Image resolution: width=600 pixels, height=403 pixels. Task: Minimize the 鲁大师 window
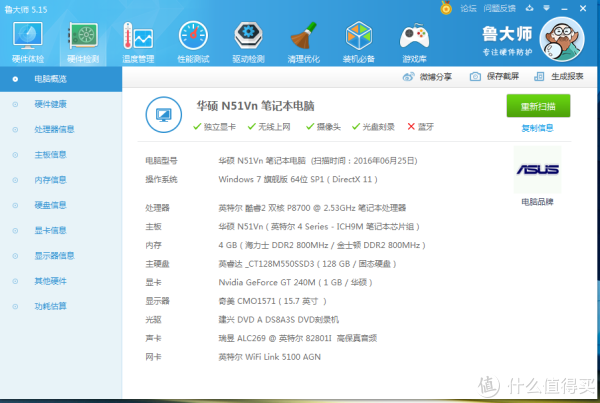564,8
